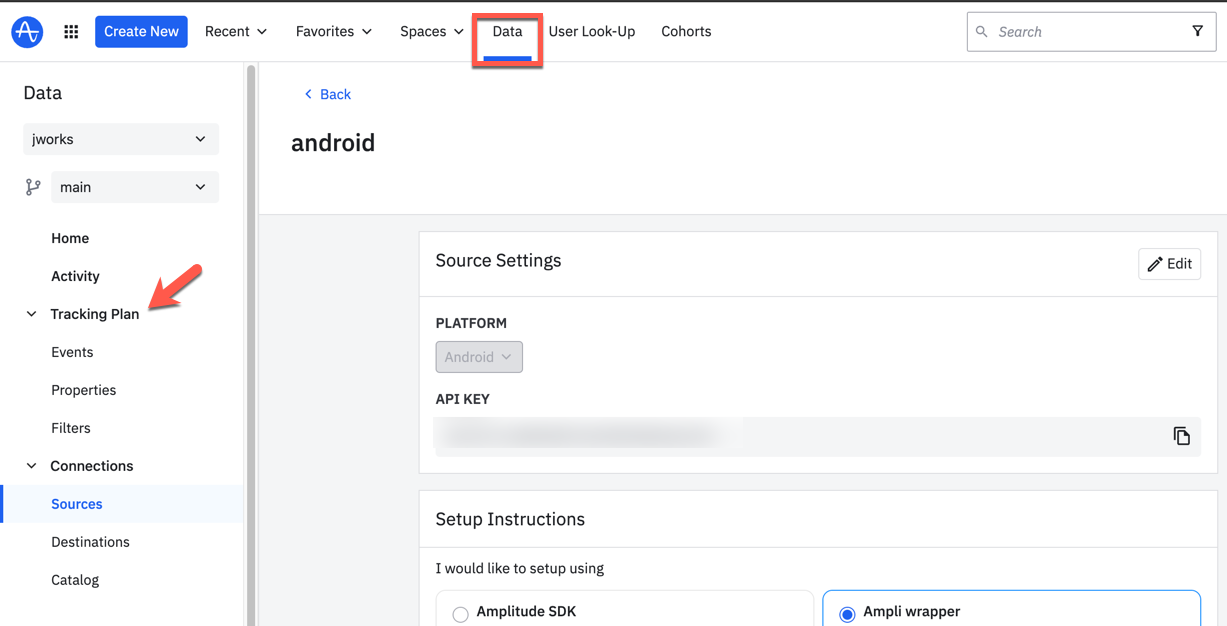
Task: Open the Android platform dropdown
Action: tap(479, 357)
